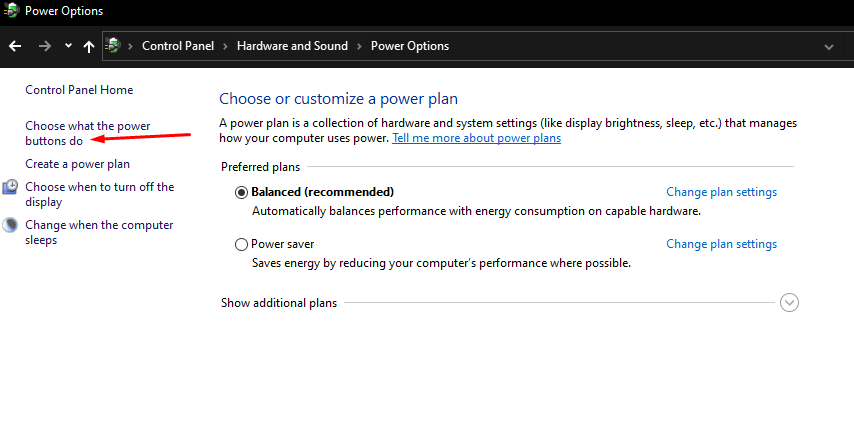Open Create a power plan link

click(77, 164)
